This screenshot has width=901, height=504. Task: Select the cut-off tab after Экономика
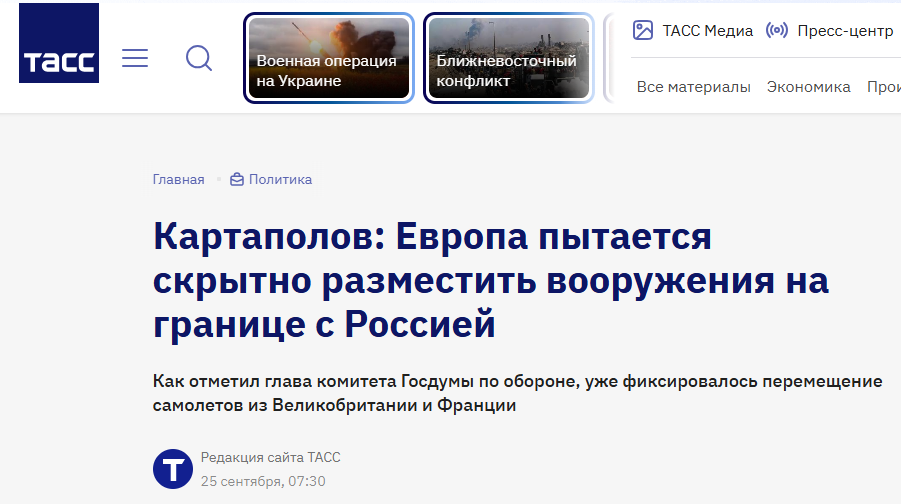883,87
